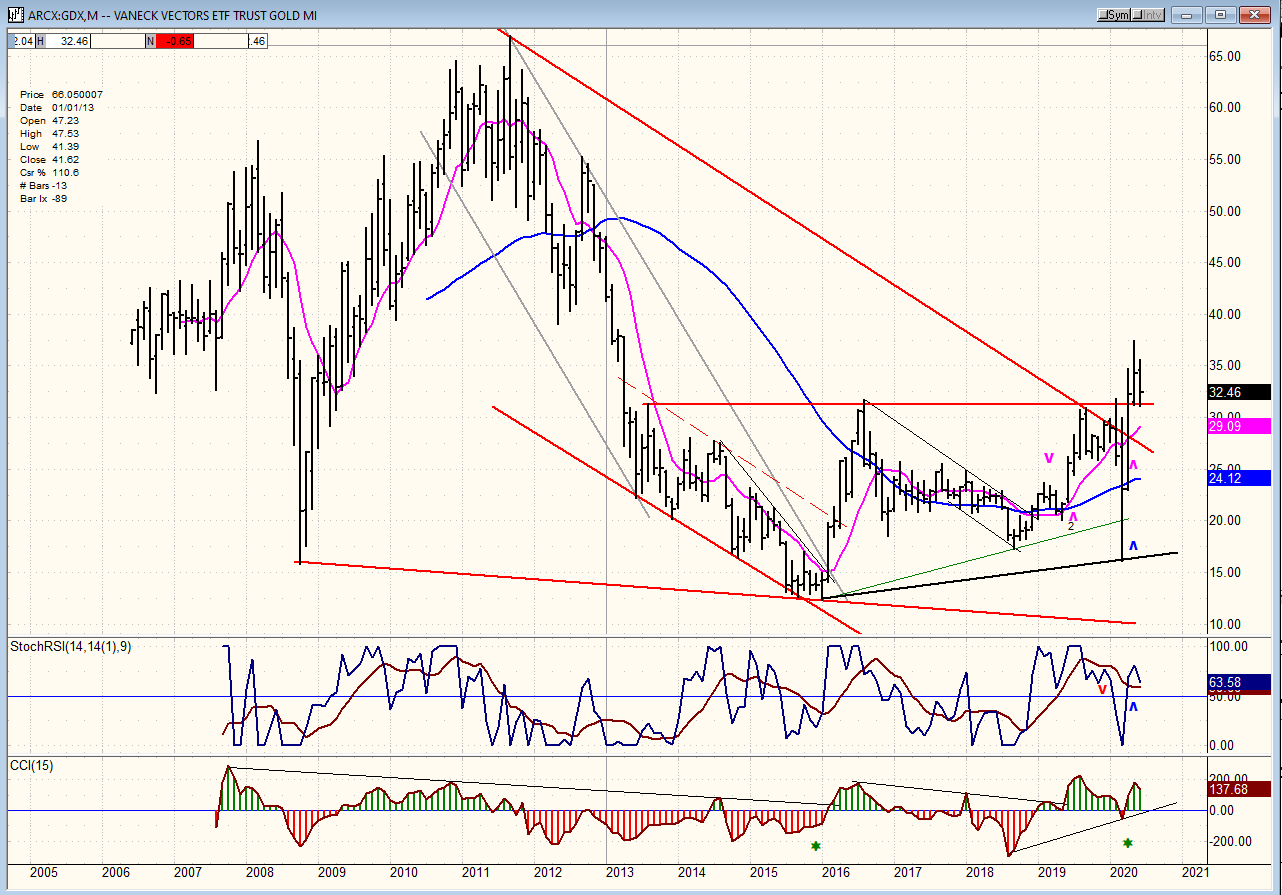Click the chart window icon in title bar

click(x=15, y=14)
